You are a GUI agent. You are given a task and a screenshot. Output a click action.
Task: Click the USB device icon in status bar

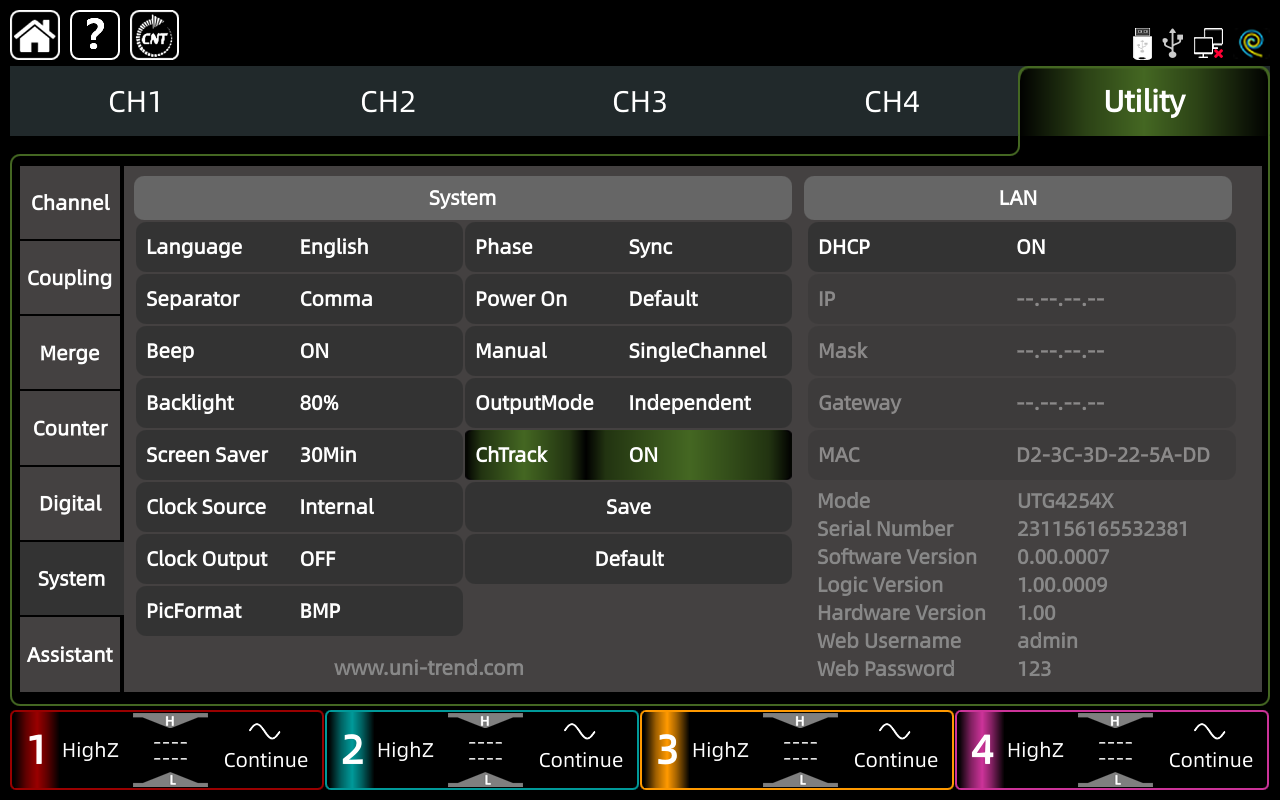pyautogui.click(x=1172, y=43)
